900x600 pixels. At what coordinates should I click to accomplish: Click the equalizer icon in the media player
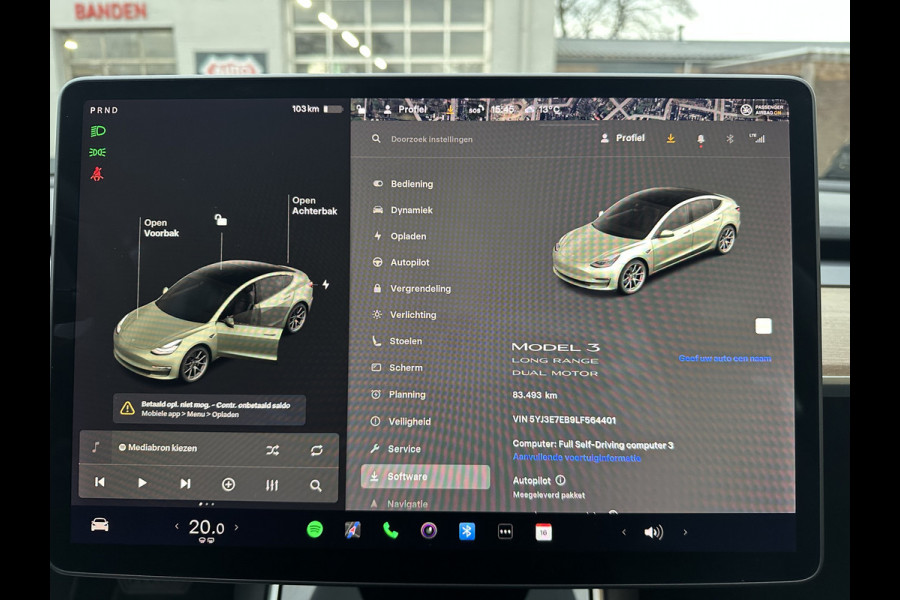(271, 485)
